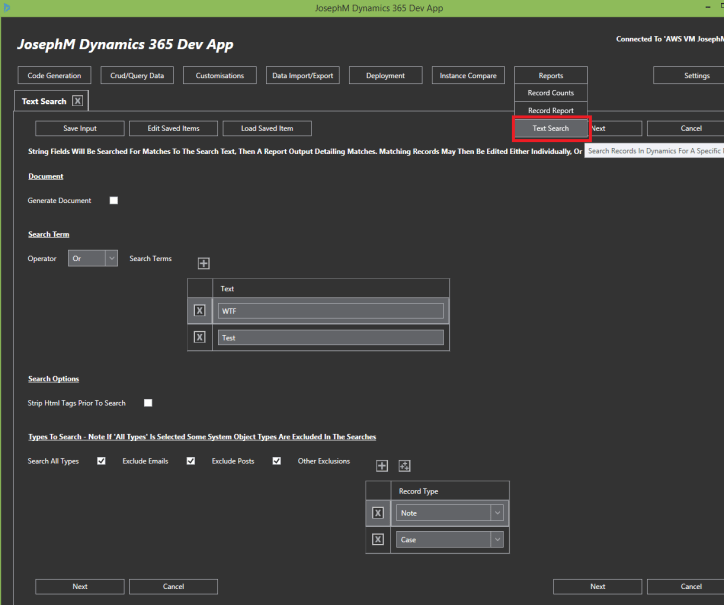Image resolution: width=724 pixels, height=605 pixels.
Task: Expand the Case record type dropdown
Action: 496,540
